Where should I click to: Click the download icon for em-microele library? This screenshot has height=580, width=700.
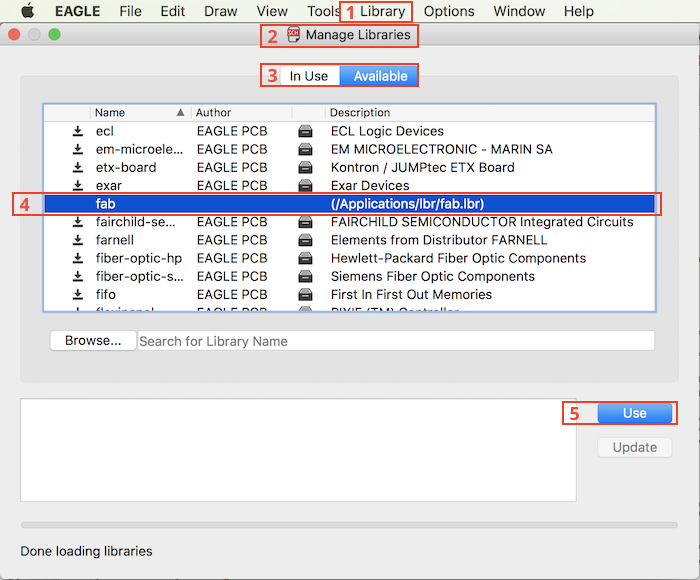(78, 149)
